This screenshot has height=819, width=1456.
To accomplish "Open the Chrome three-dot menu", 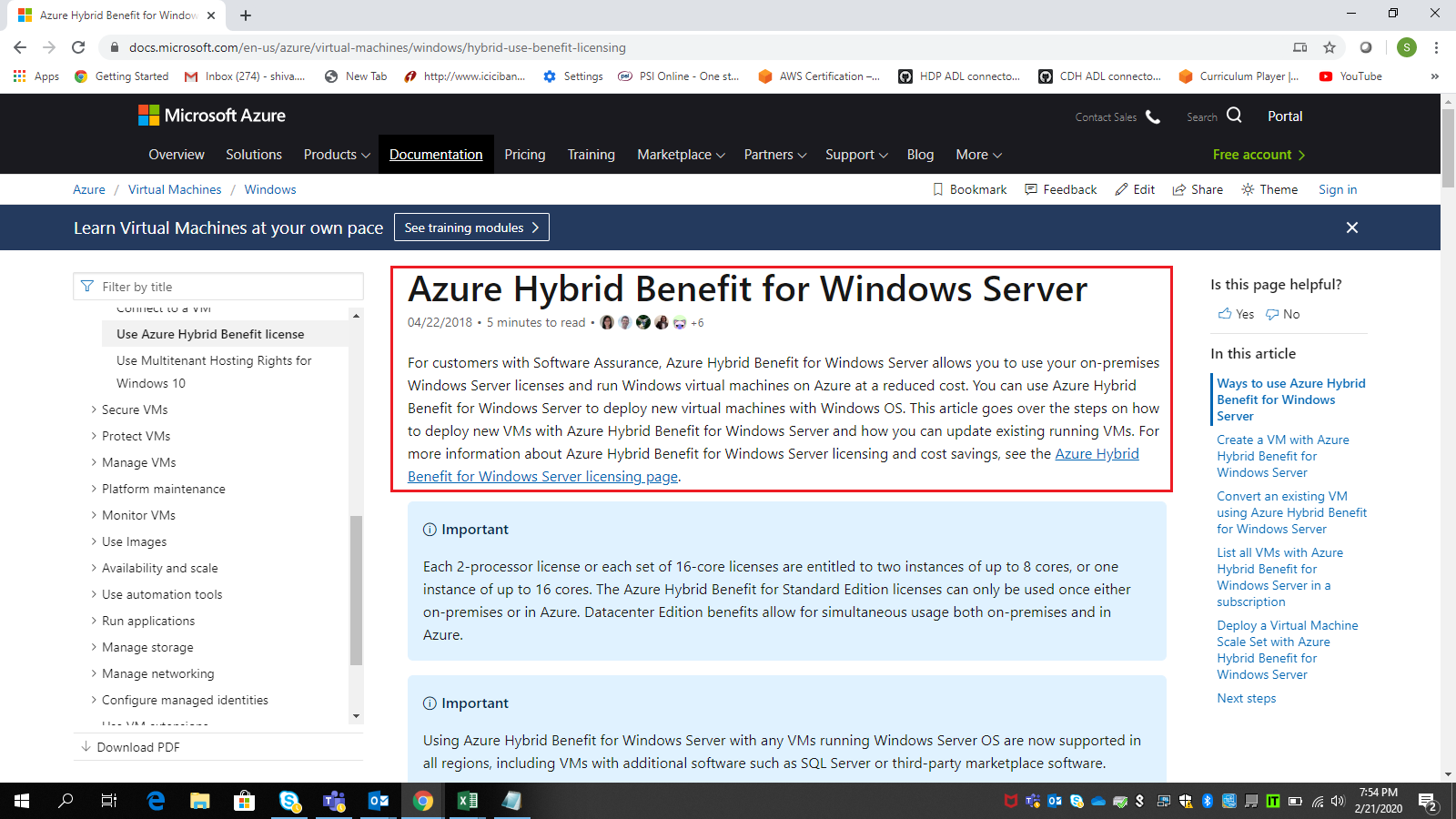I will pyautogui.click(x=1436, y=47).
